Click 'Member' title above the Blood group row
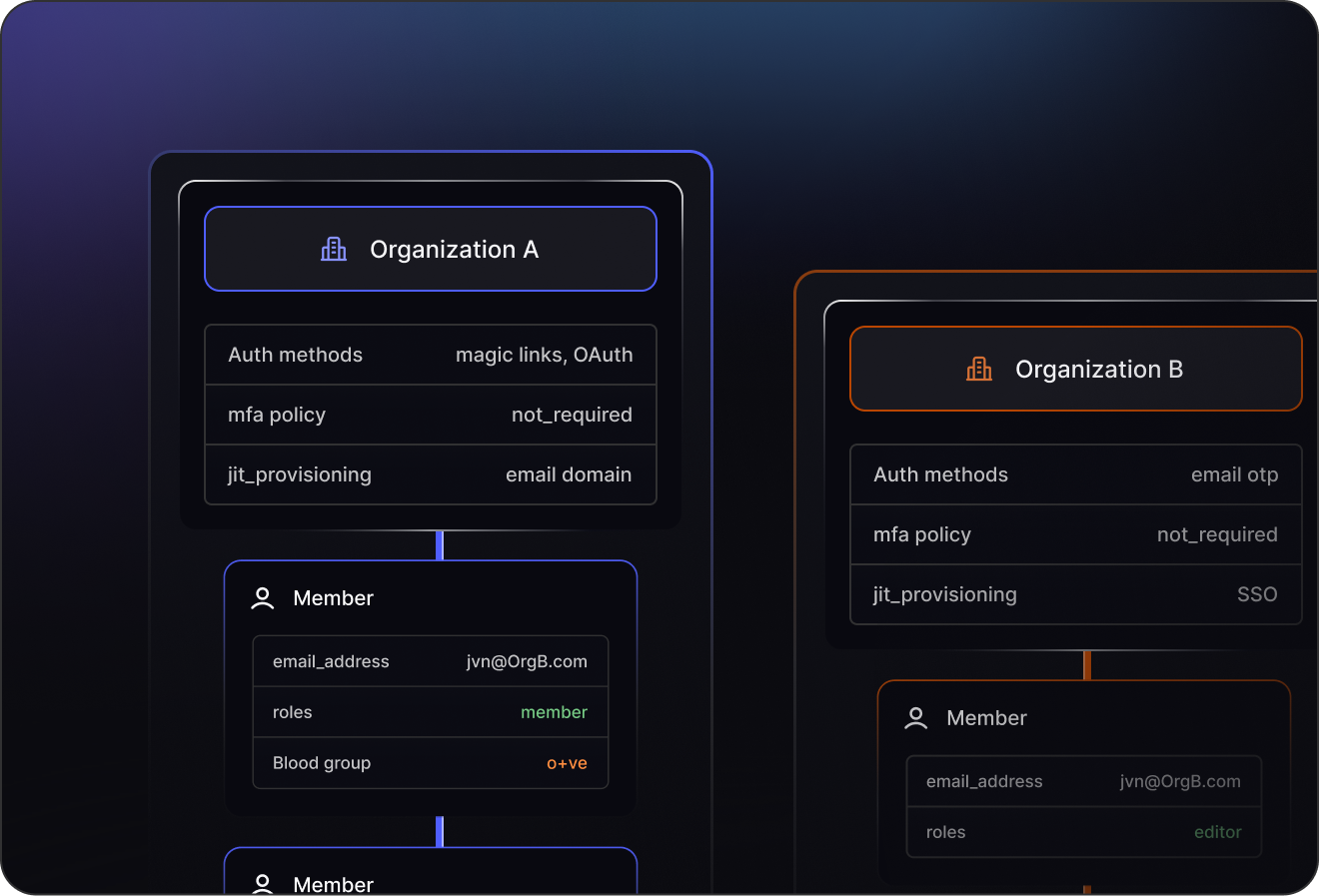Screen dimensions: 1319x896 tap(334, 598)
